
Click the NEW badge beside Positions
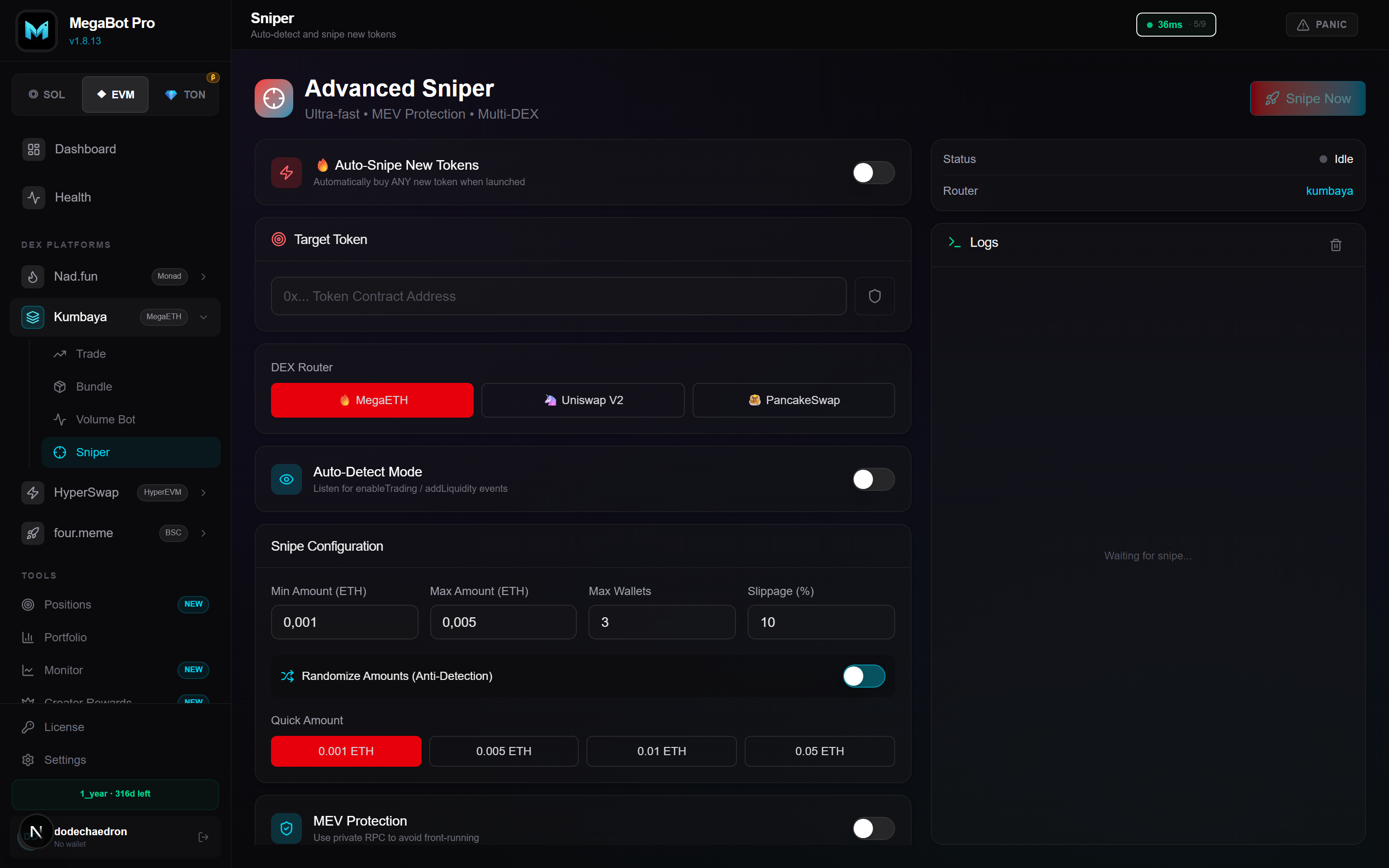click(193, 605)
